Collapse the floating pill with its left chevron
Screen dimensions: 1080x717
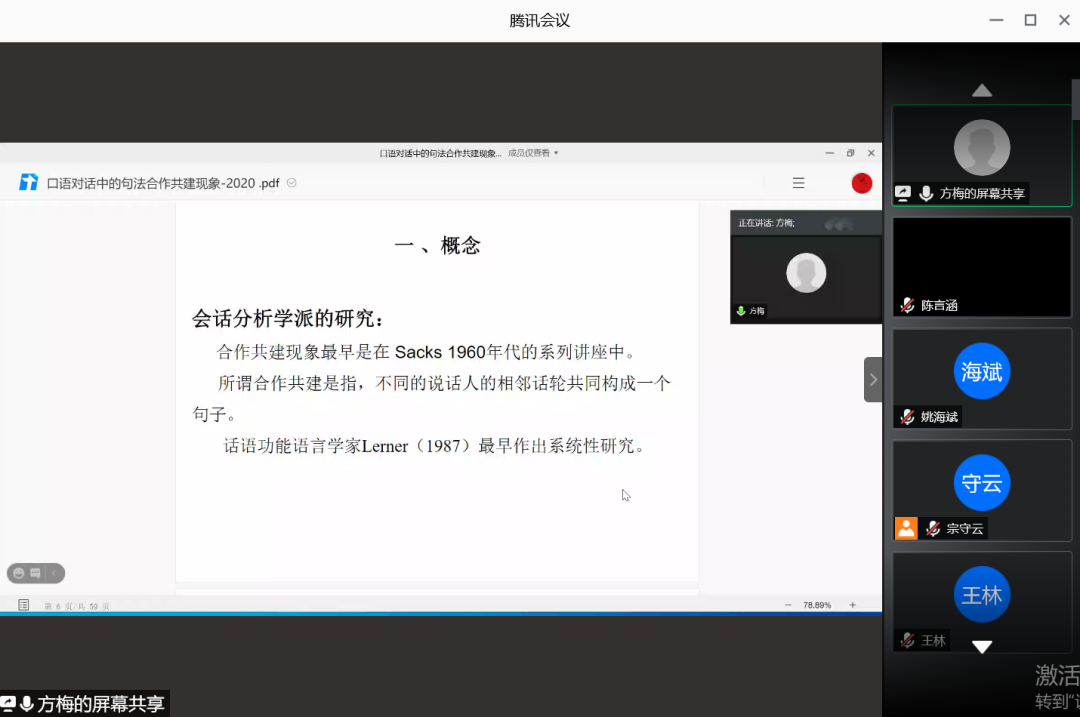[54, 573]
